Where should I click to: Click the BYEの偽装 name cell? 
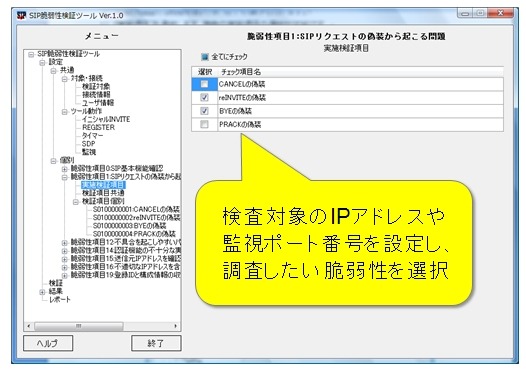coord(361,111)
